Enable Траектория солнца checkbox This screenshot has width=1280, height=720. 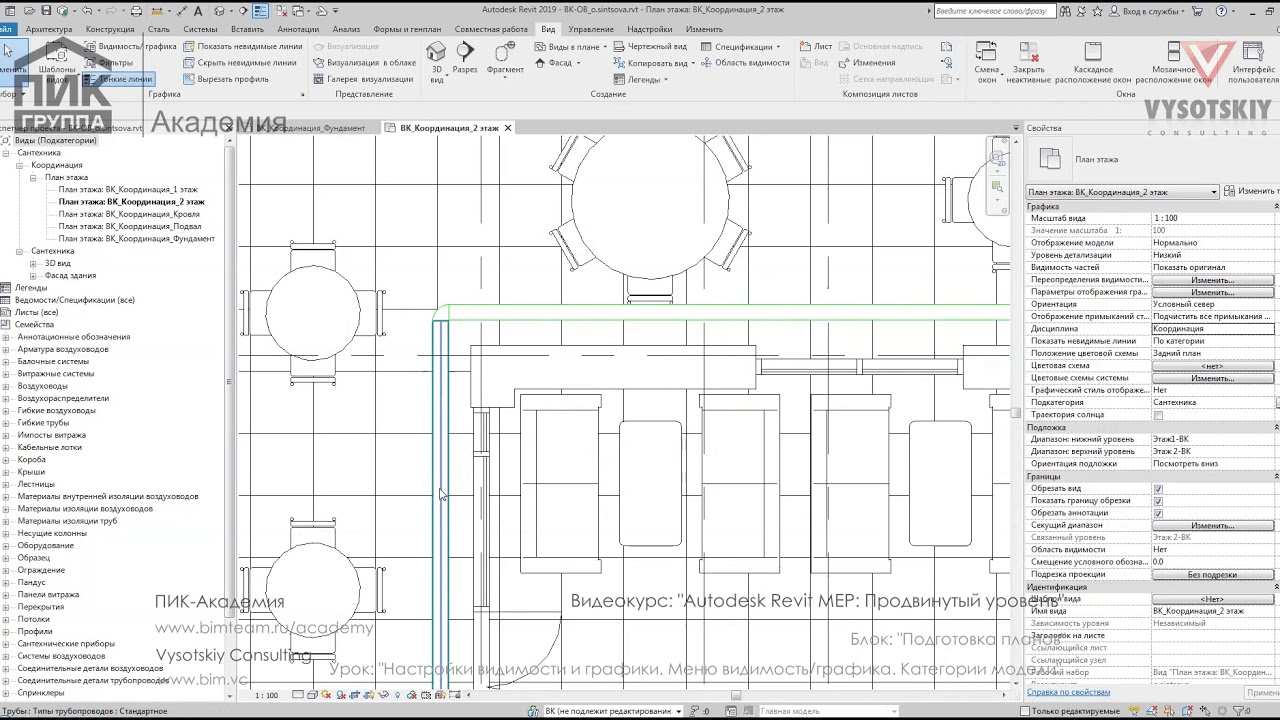[1158, 415]
